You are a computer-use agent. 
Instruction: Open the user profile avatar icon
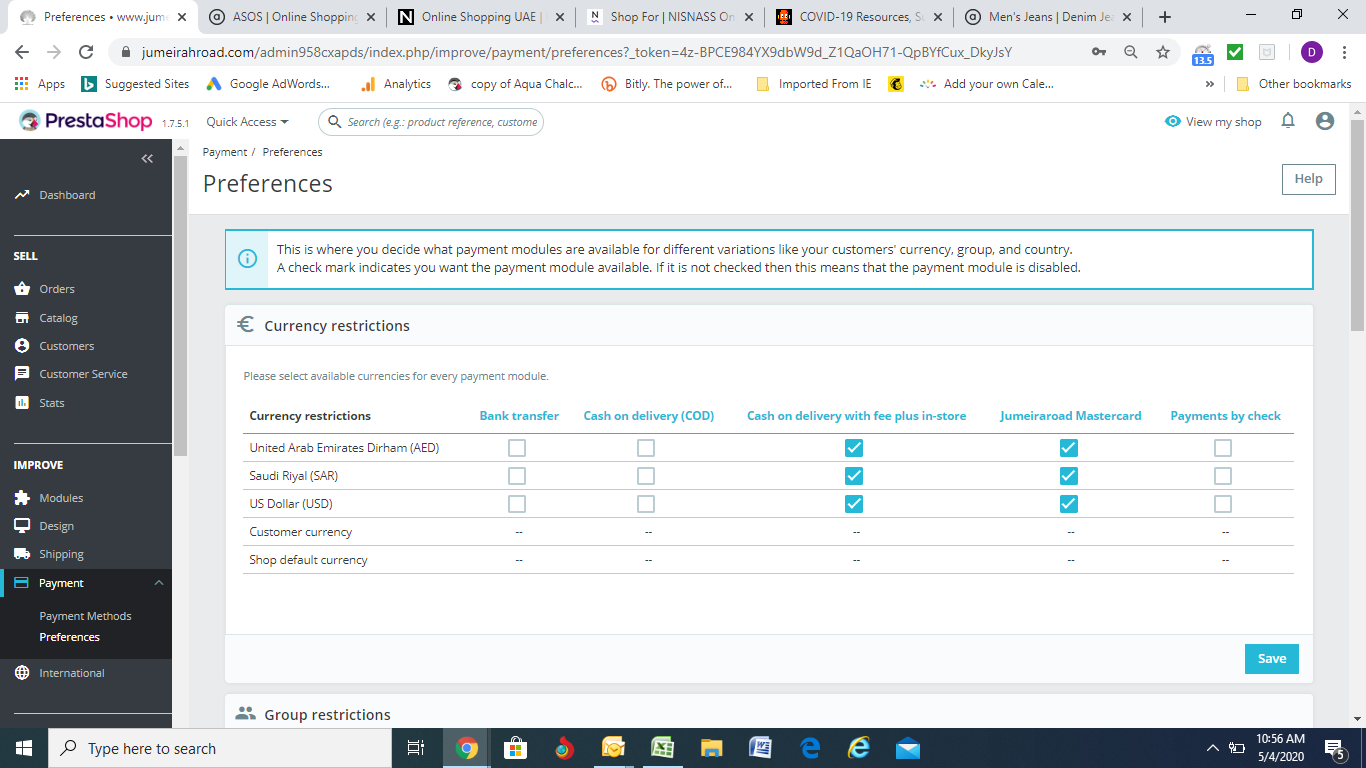tap(1325, 121)
